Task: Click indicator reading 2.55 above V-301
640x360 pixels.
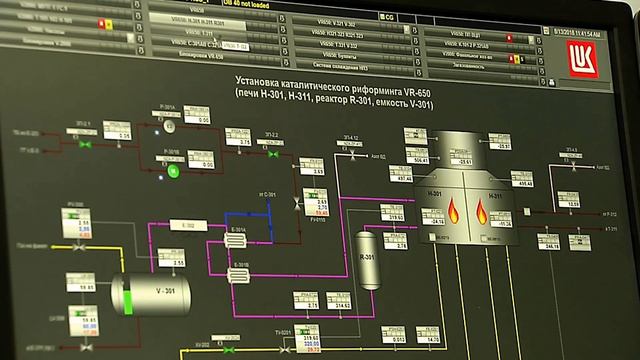Action: coord(172,258)
